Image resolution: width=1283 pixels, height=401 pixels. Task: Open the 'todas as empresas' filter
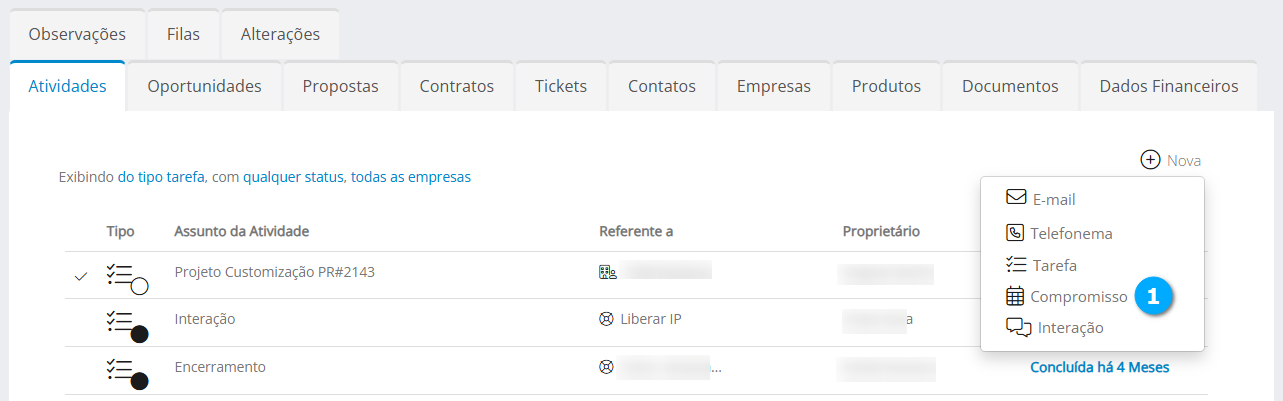click(x=410, y=177)
